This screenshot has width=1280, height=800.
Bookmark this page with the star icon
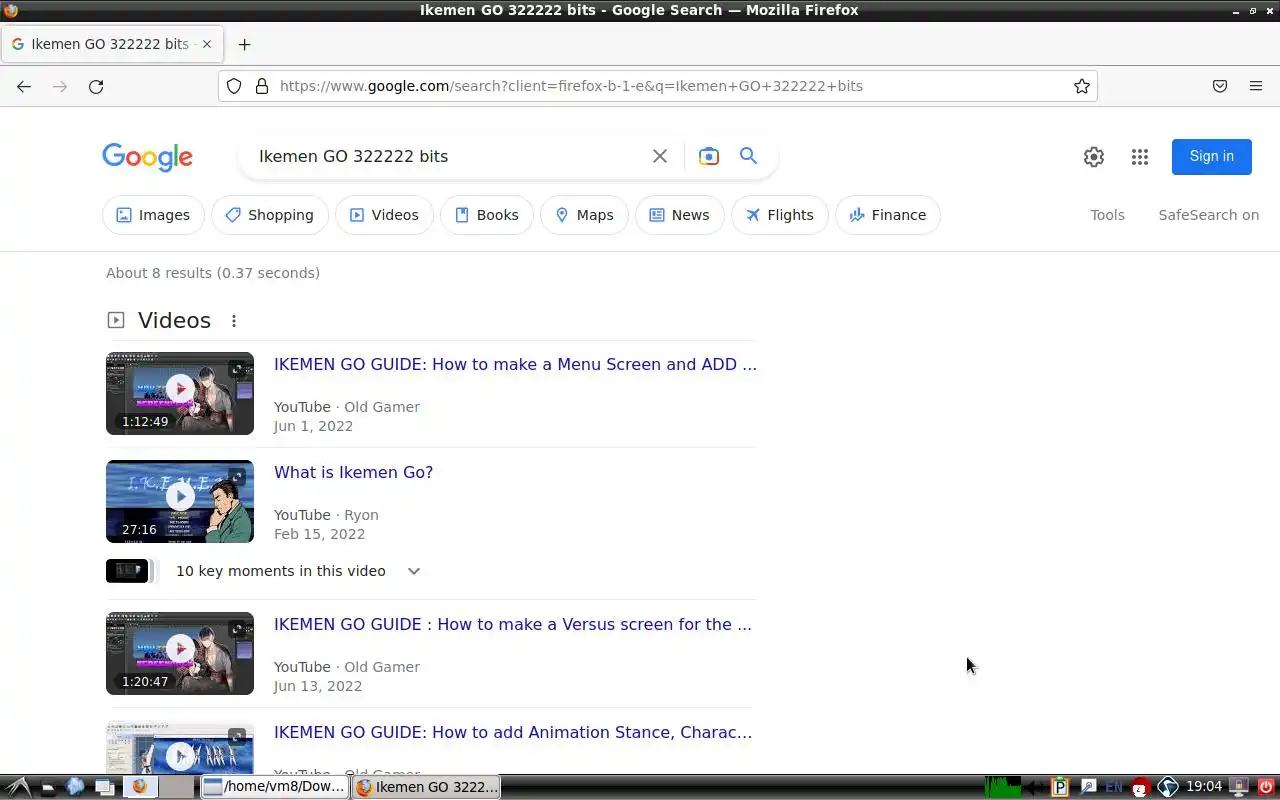[x=1082, y=86]
